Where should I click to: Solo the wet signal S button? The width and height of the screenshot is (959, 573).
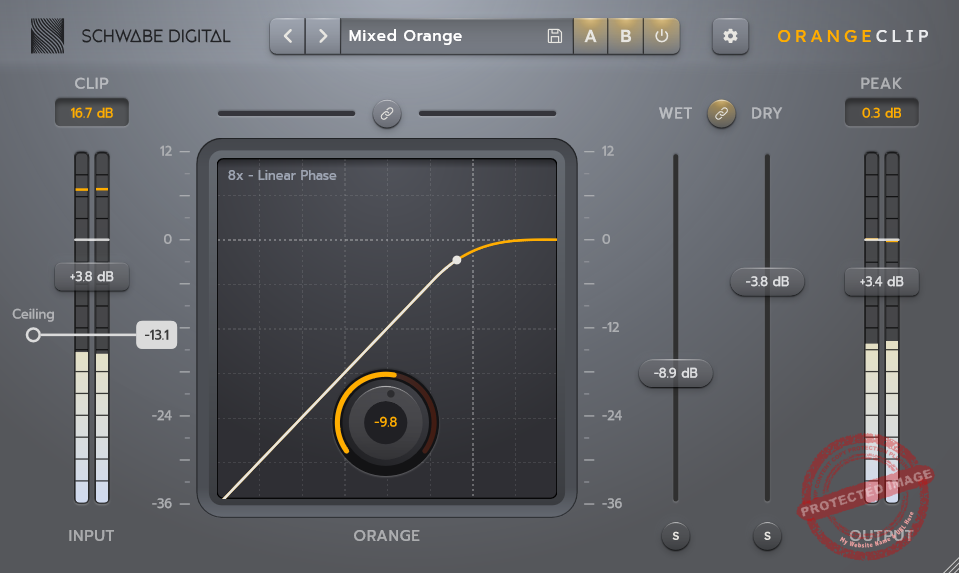pos(675,536)
